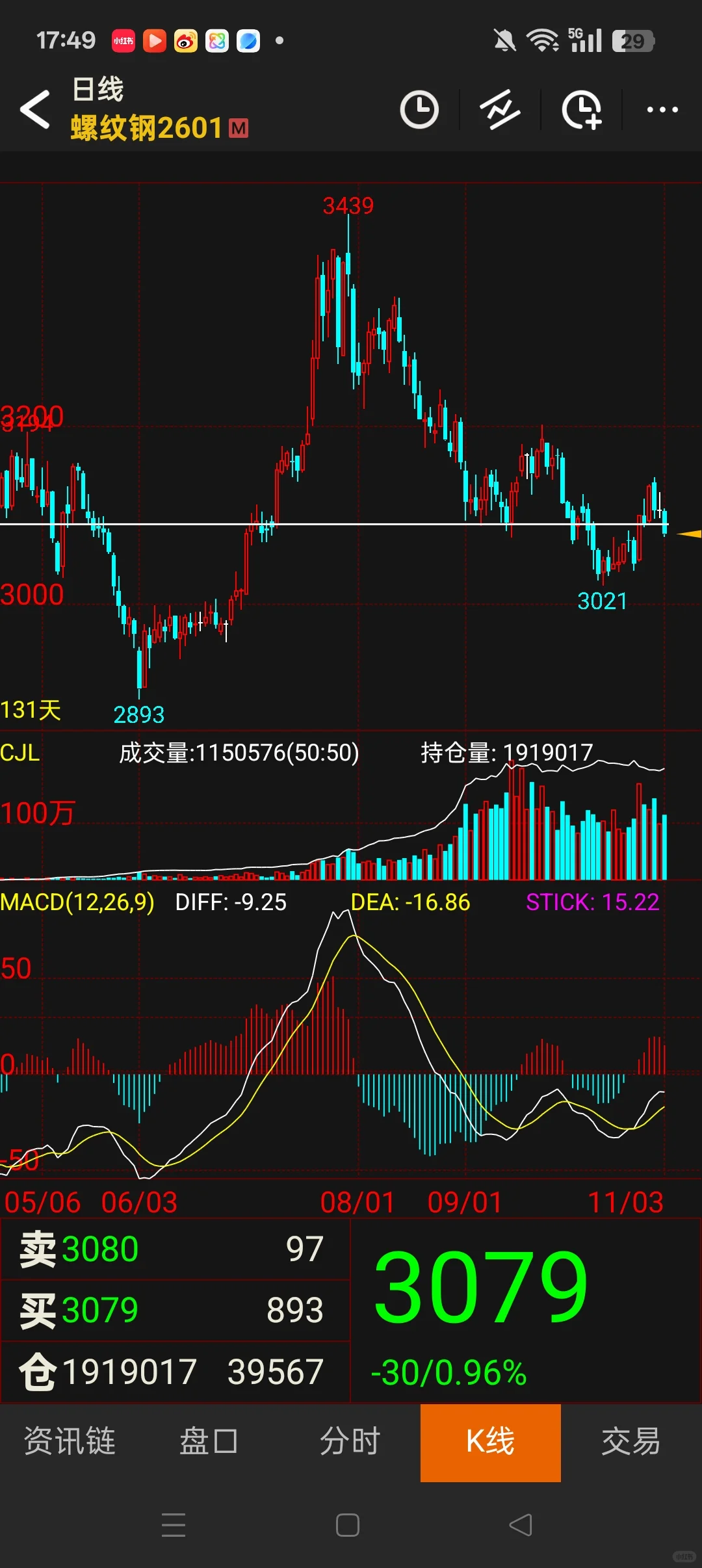Tap the position change value 39567
Viewport: 702px width, 1568px height.
[276, 1372]
